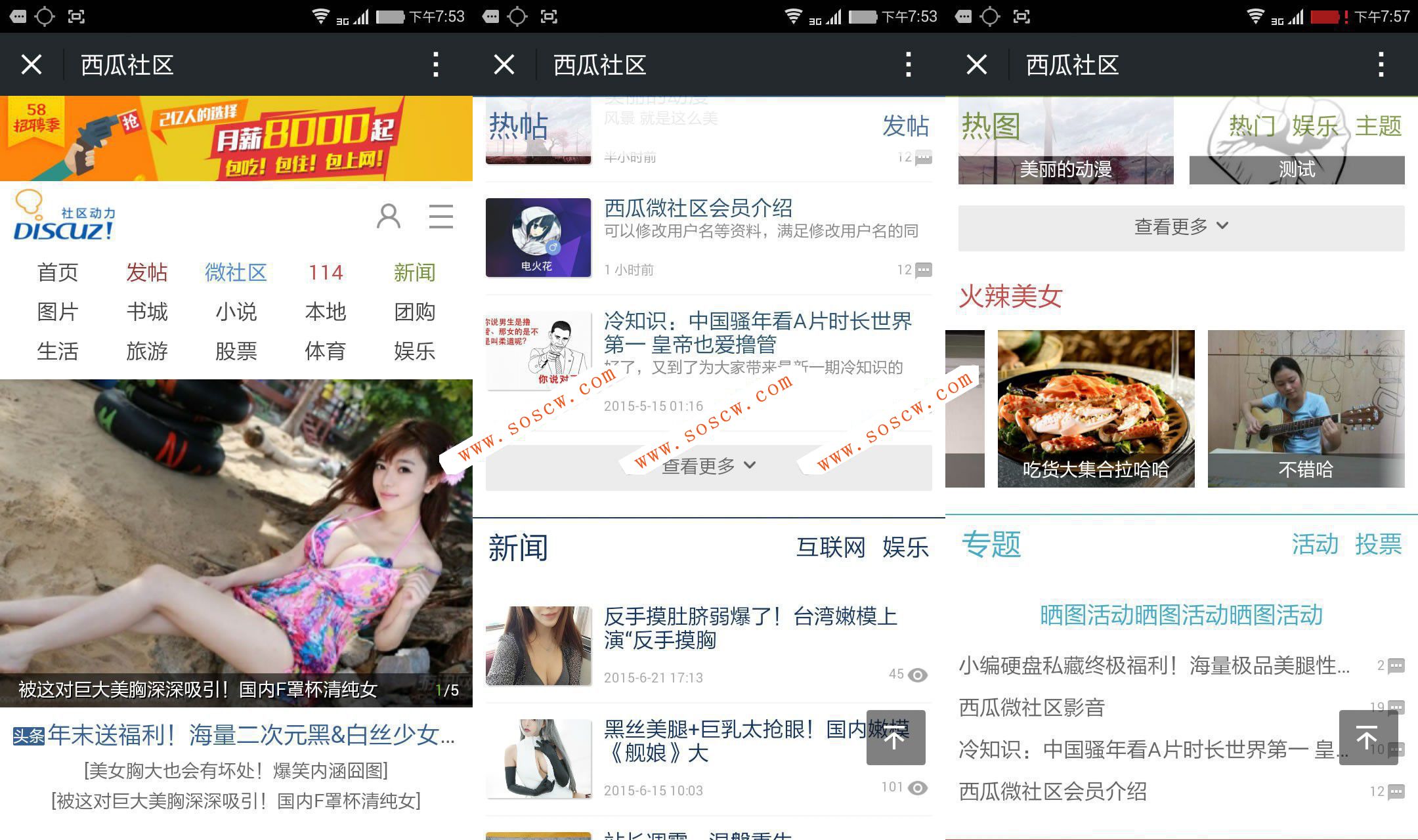Open news 反手摸肚脐弱爆了！台湾嫩模上演
This screenshot has width=1418, height=840.
pyautogui.click(x=750, y=628)
